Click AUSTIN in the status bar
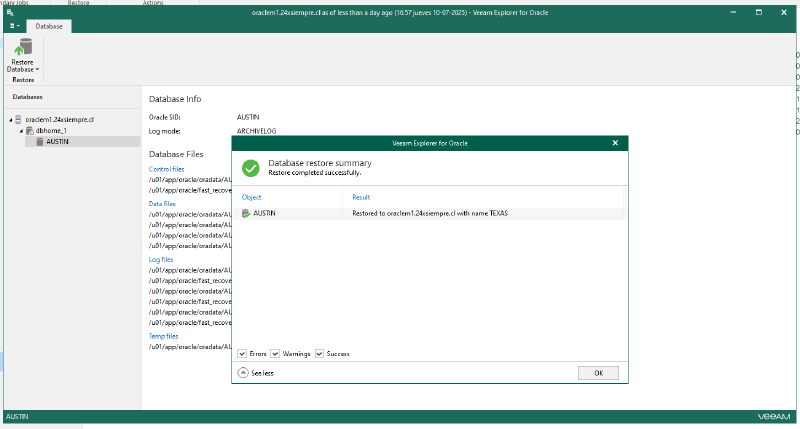This screenshot has height=429, width=800. pos(17,417)
